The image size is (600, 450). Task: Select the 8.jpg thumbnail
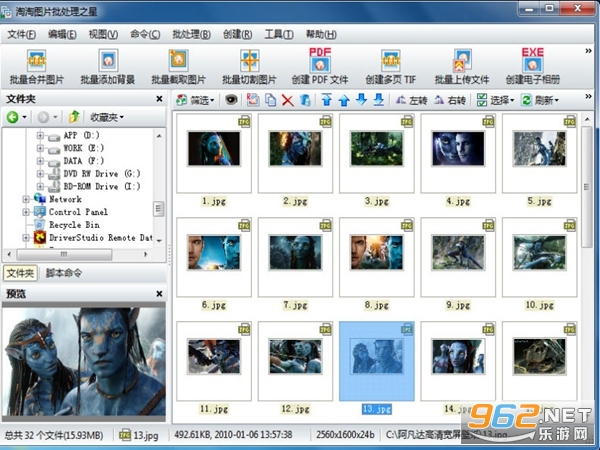coord(377,264)
